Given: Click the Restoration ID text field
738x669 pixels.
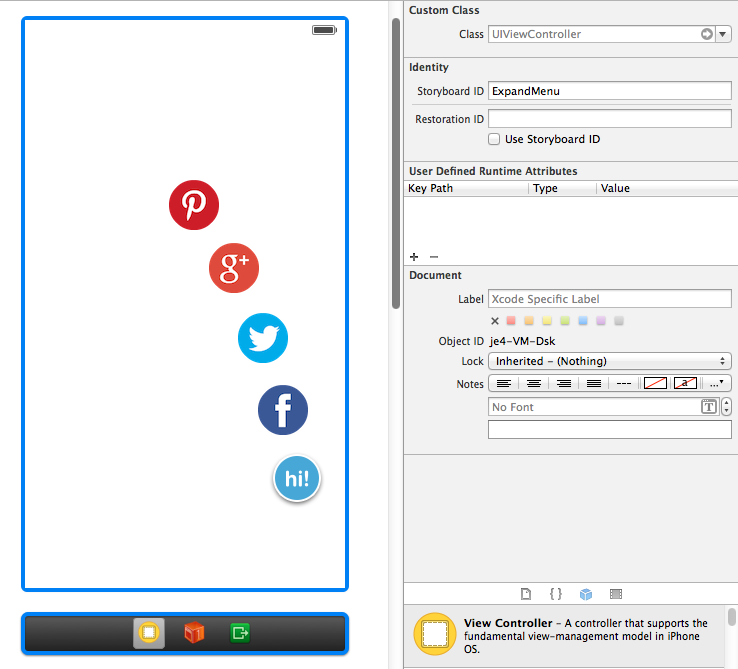Looking at the screenshot, I should coord(610,119).
